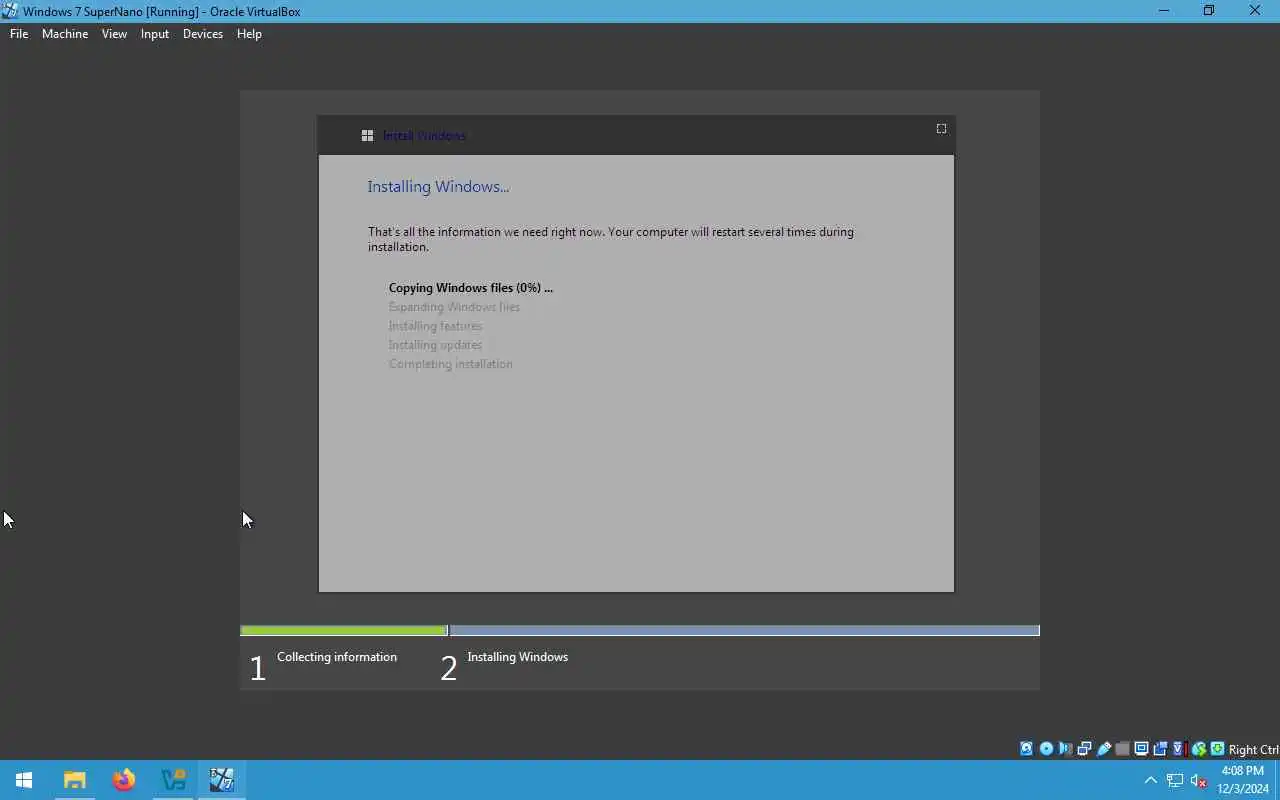Viewport: 1280px width, 800px height.
Task: Click the keyboard capture green arrow icon
Action: [1217, 749]
